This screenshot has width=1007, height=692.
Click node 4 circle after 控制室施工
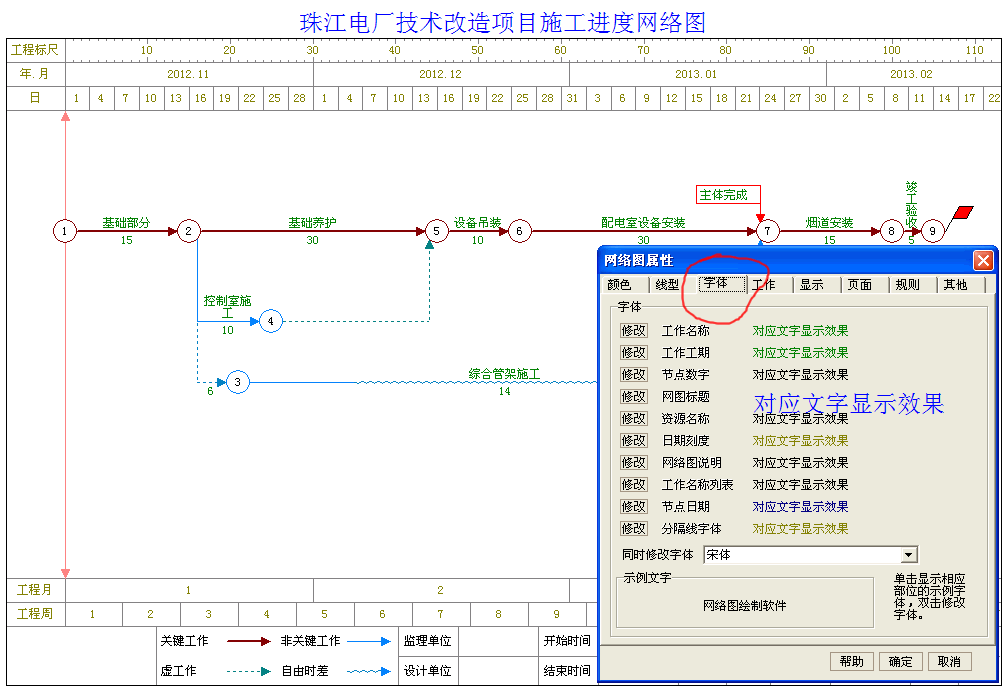click(x=271, y=321)
